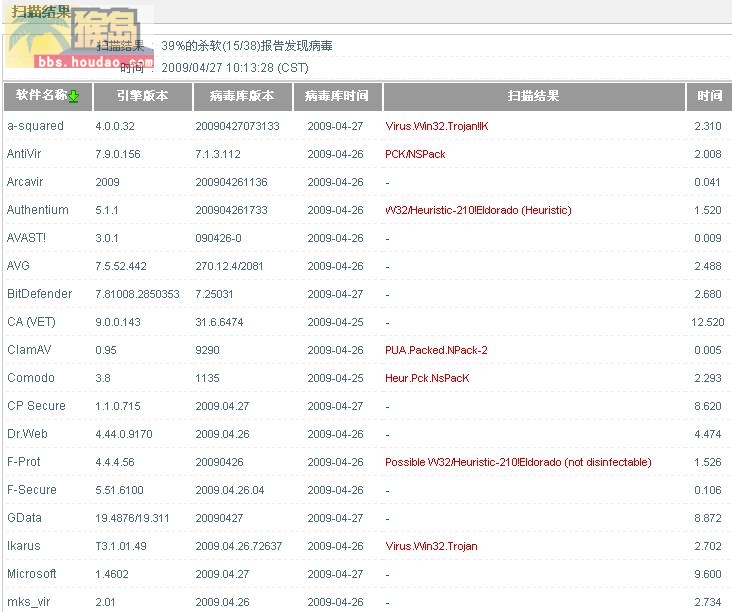
Task: Click scan time value 9.600
Action: 708,575
